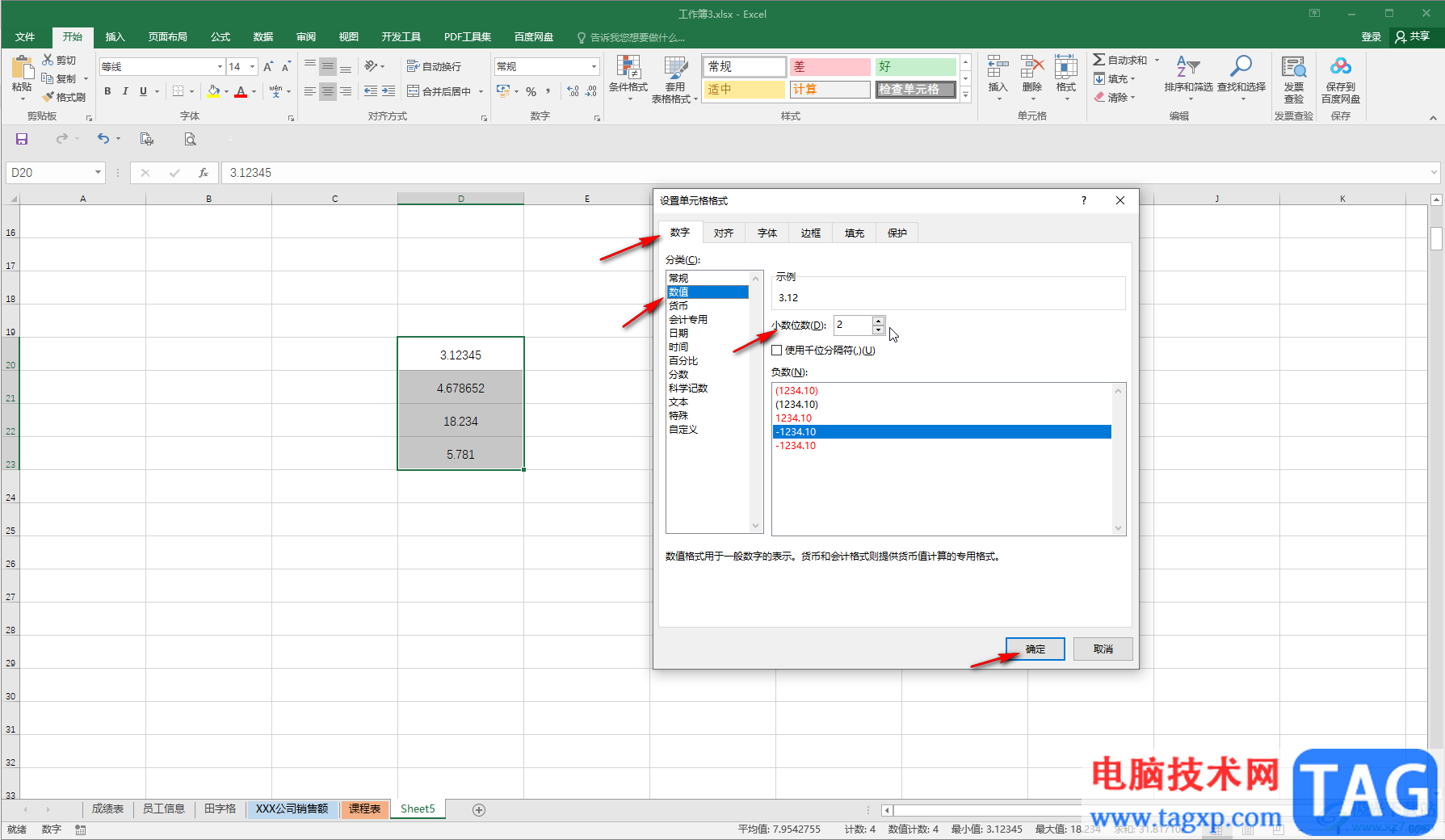Open Format as Table (套用表格格式)

675,79
